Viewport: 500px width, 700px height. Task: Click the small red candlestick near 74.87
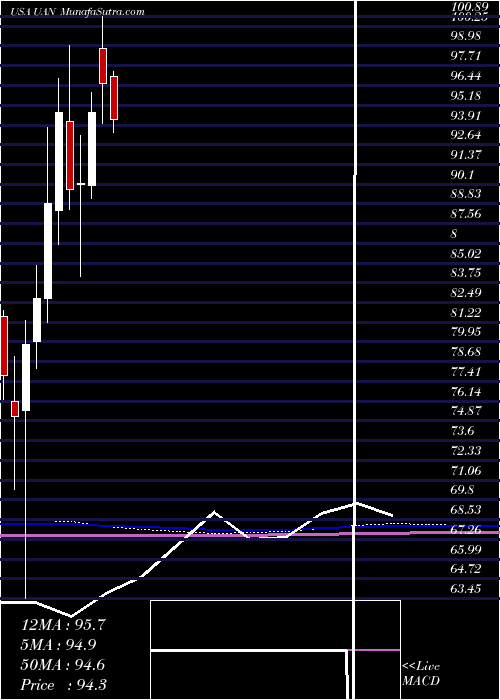(x=15, y=409)
